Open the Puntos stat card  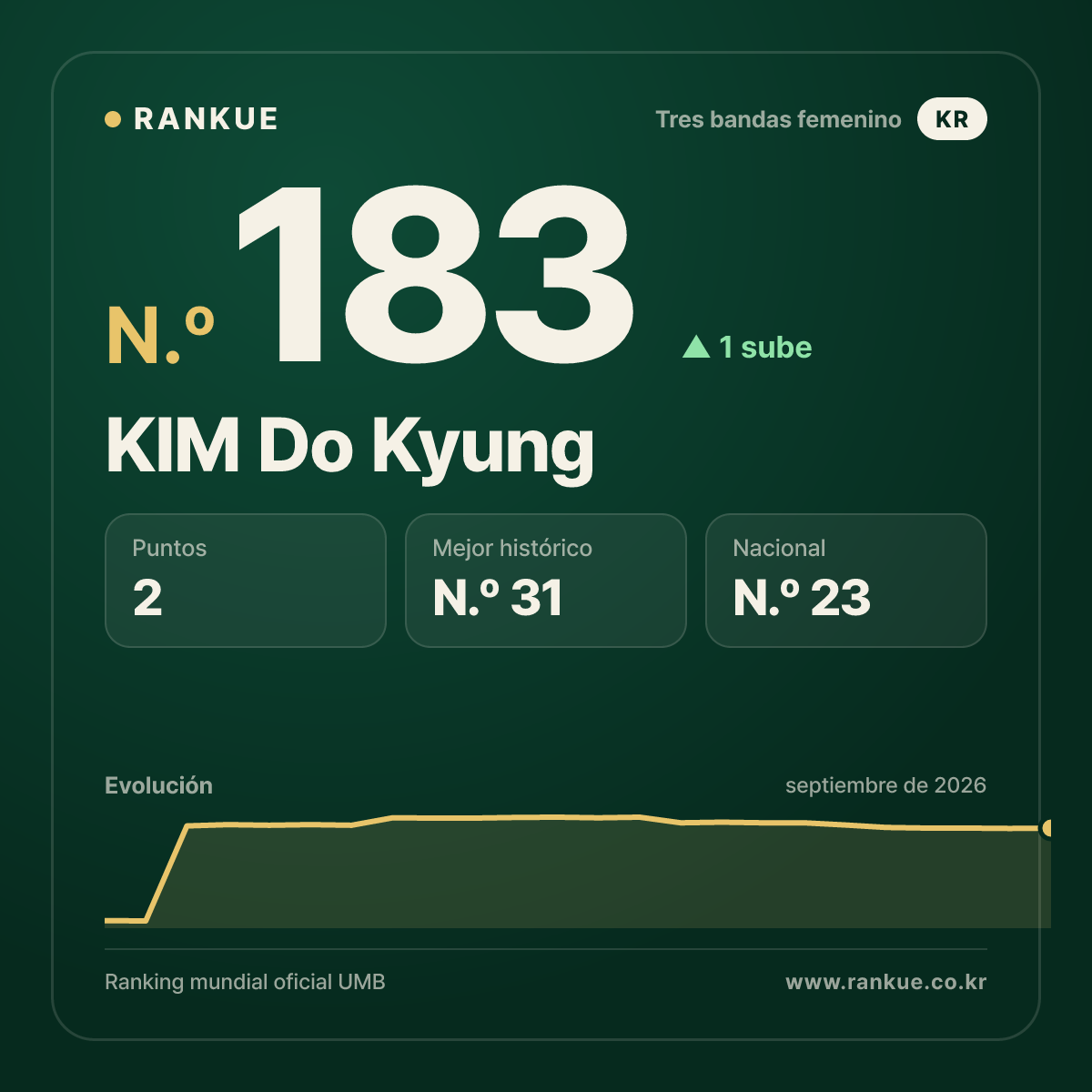click(x=246, y=581)
